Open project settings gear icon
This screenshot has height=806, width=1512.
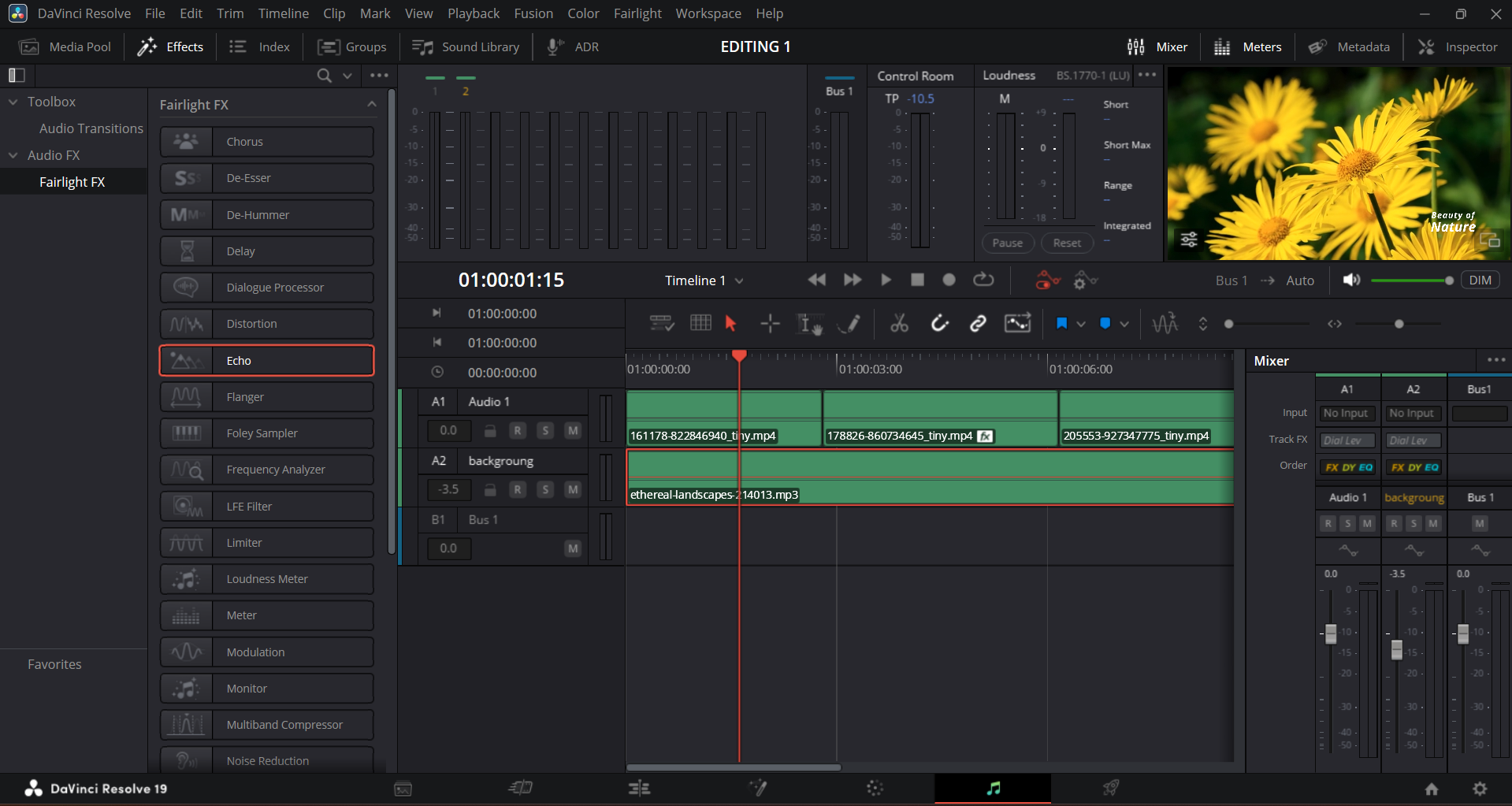[x=1480, y=789]
